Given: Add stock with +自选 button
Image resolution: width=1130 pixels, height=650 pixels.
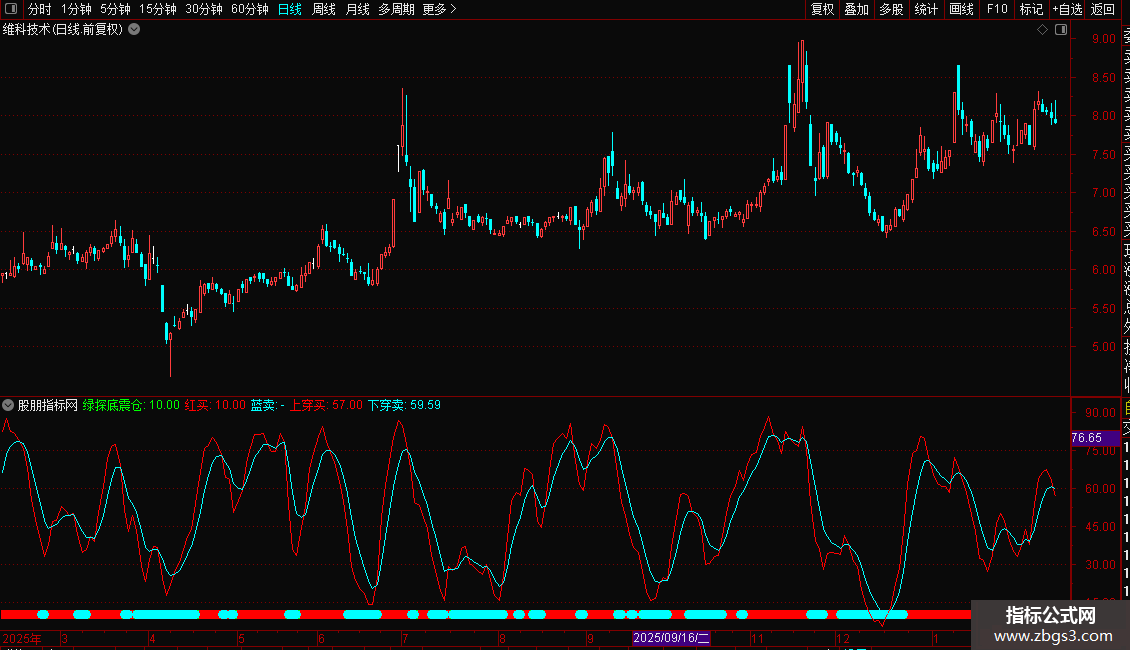Looking at the screenshot, I should 1067,9.
